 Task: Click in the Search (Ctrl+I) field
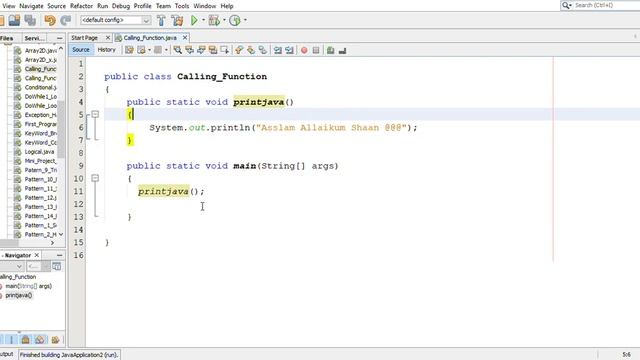tap(606, 5)
